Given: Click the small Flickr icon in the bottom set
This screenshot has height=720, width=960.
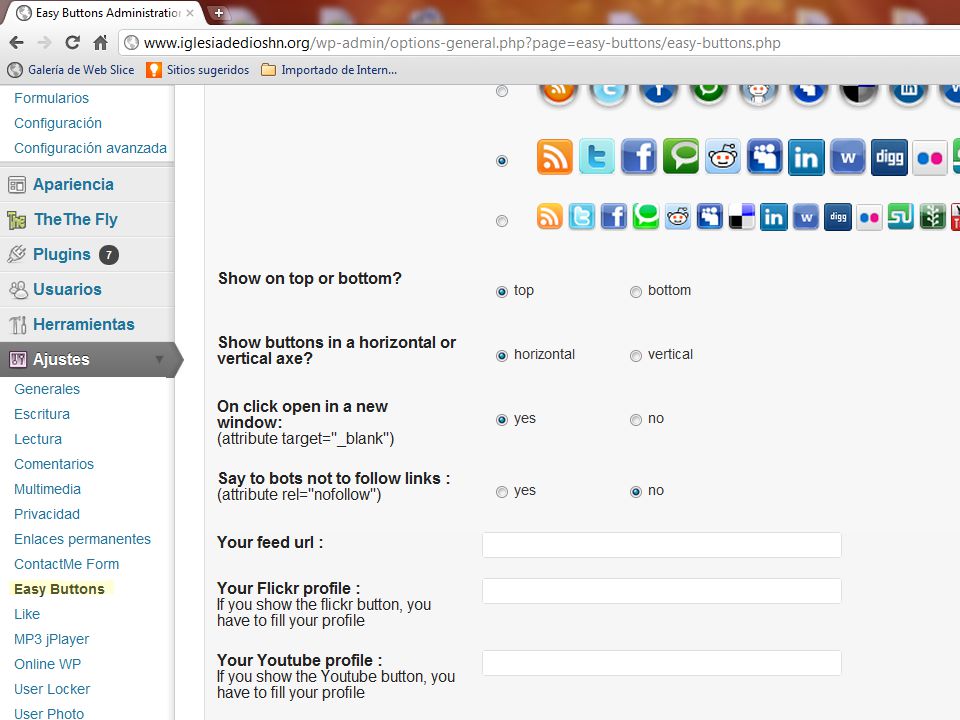Looking at the screenshot, I should tap(869, 217).
